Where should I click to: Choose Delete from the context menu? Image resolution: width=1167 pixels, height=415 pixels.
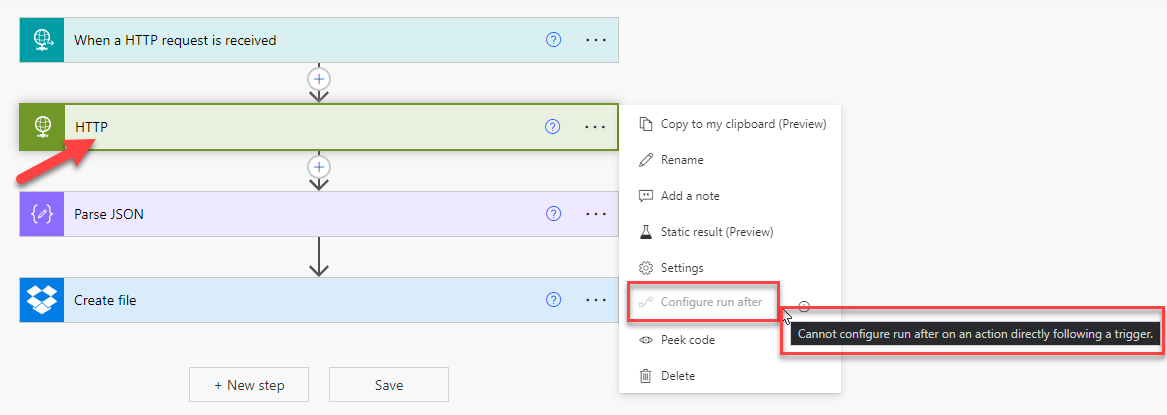pos(677,376)
